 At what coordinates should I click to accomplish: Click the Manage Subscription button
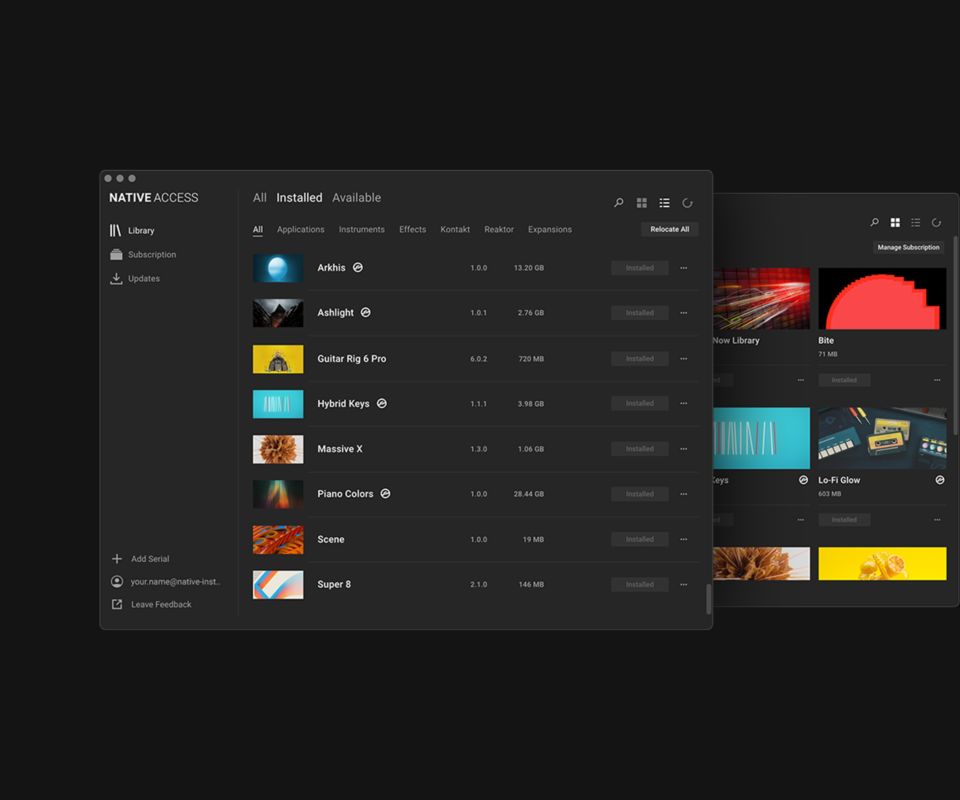click(x=908, y=247)
